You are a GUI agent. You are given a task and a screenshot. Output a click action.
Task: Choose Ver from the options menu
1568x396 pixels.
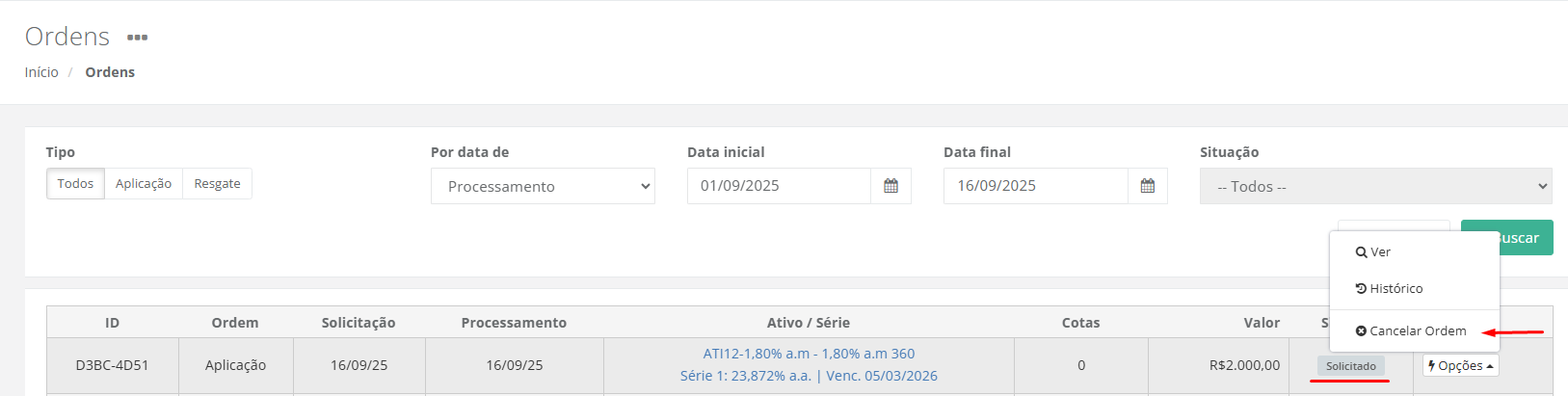click(x=1373, y=252)
